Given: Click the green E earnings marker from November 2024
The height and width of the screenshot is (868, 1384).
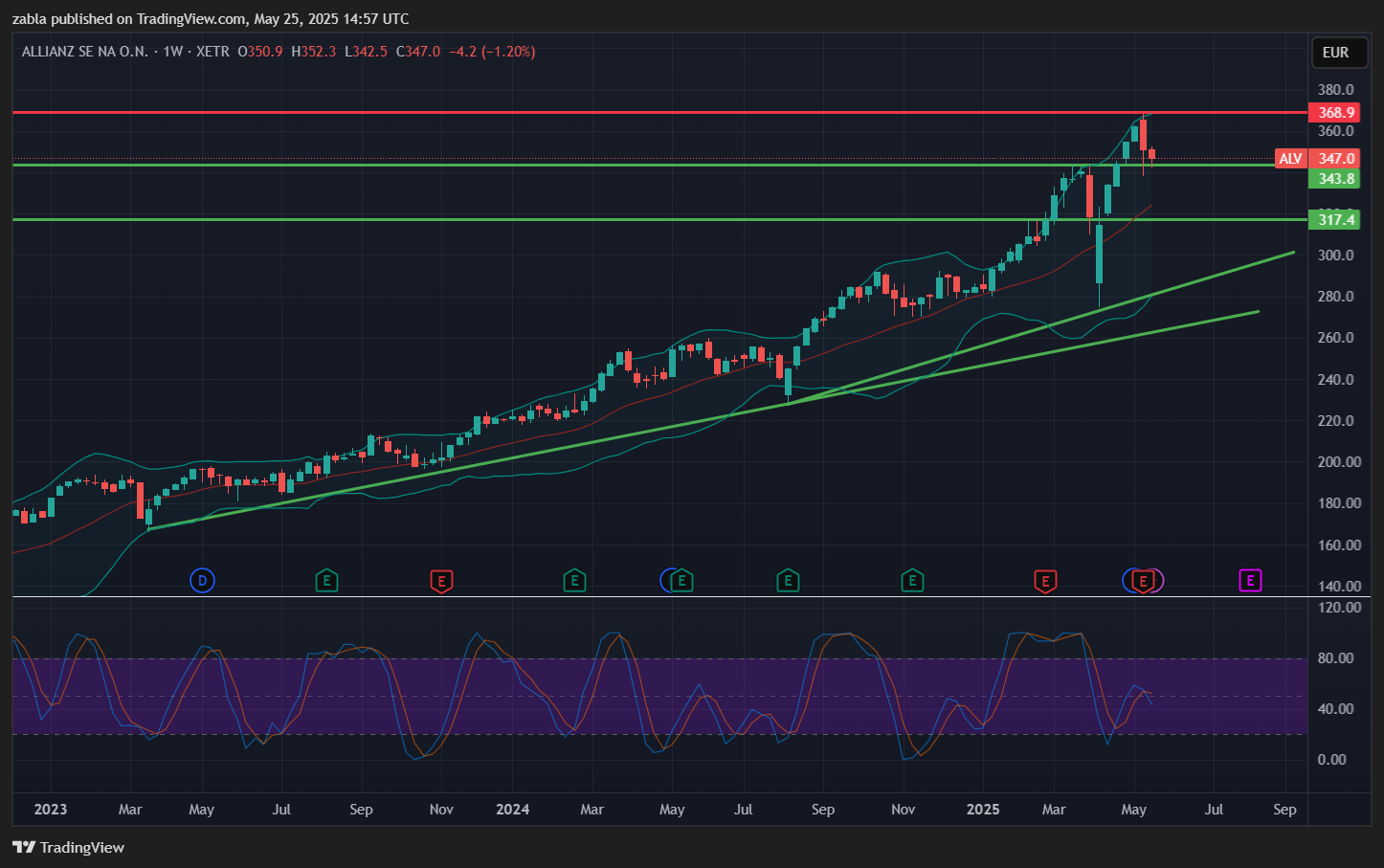Looking at the screenshot, I should [x=912, y=580].
